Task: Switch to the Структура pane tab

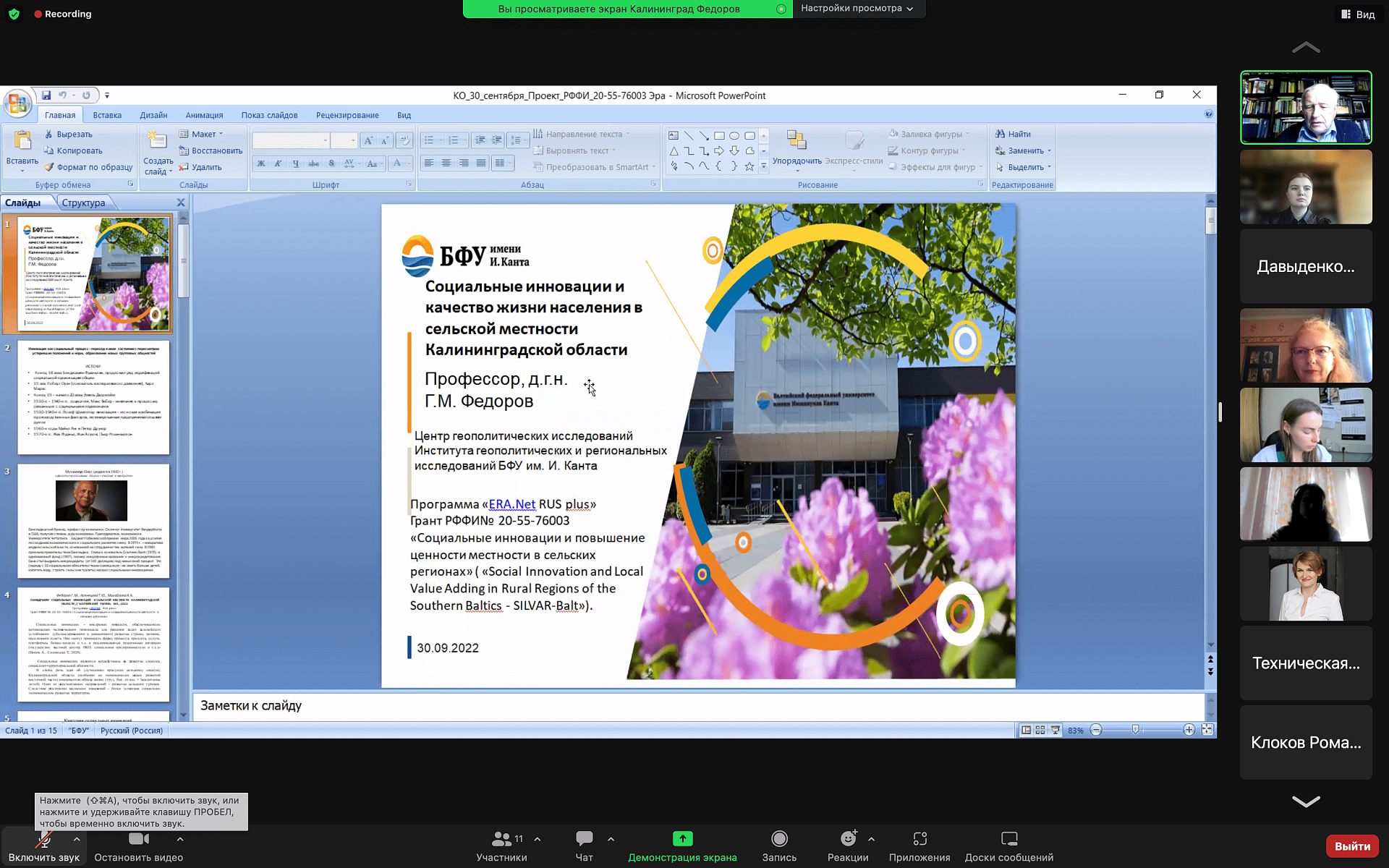Action: 83,203
